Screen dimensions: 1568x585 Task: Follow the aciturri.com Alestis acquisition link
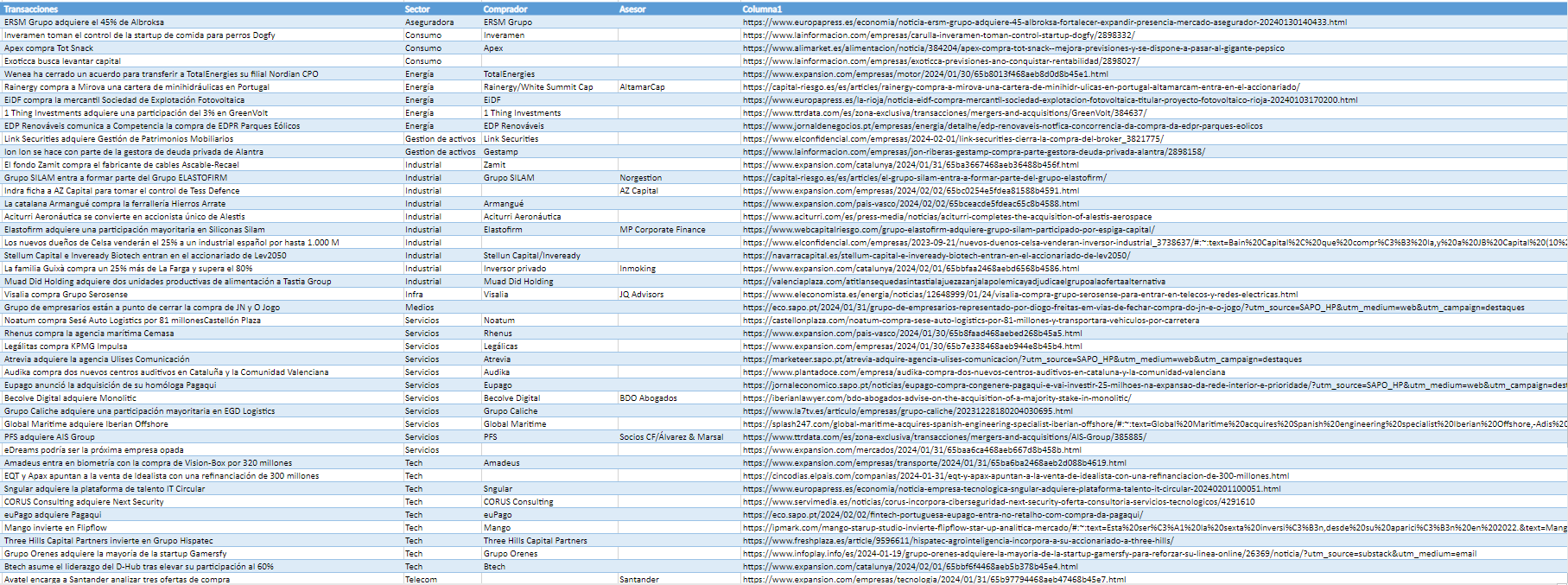pyautogui.click(x=947, y=216)
